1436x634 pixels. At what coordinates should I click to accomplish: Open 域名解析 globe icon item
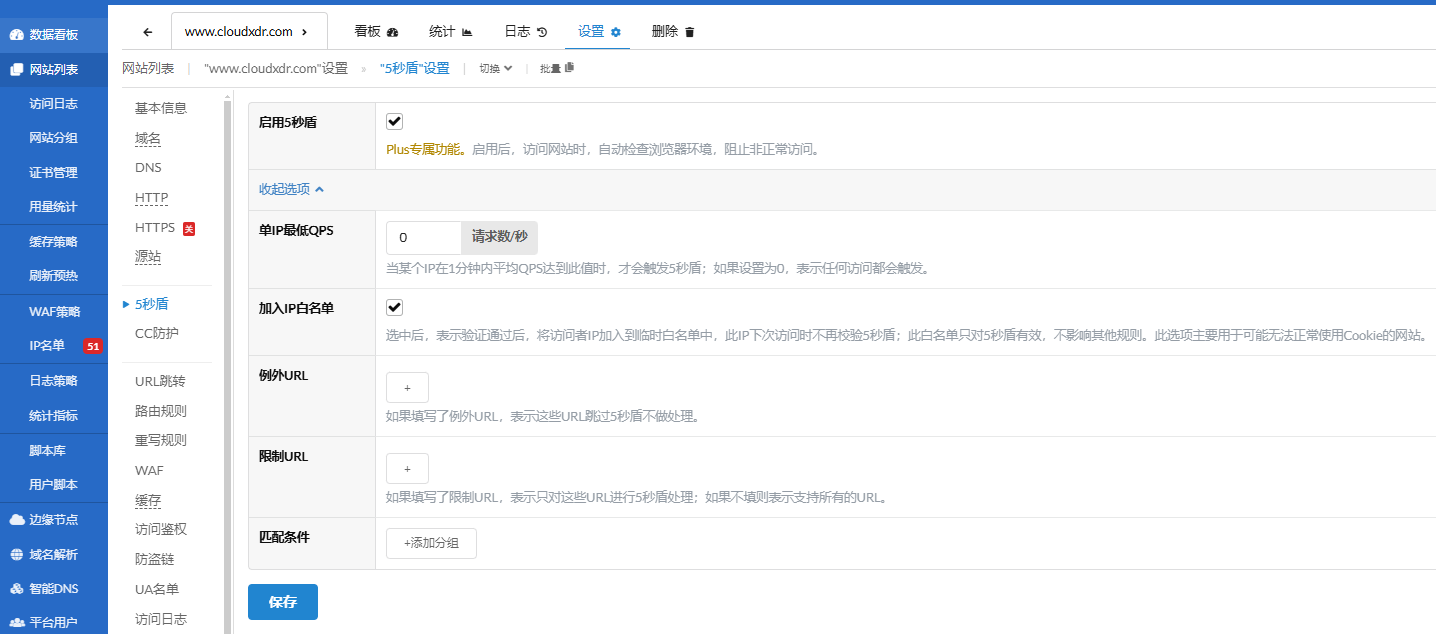click(x=53, y=555)
